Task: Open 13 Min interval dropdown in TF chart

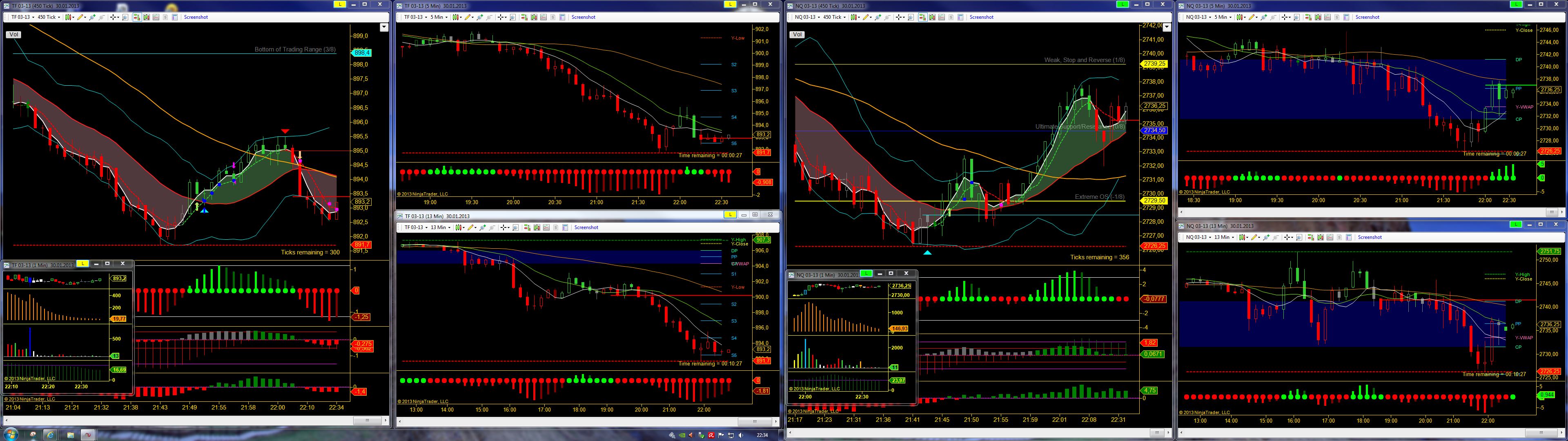Action: (441, 227)
